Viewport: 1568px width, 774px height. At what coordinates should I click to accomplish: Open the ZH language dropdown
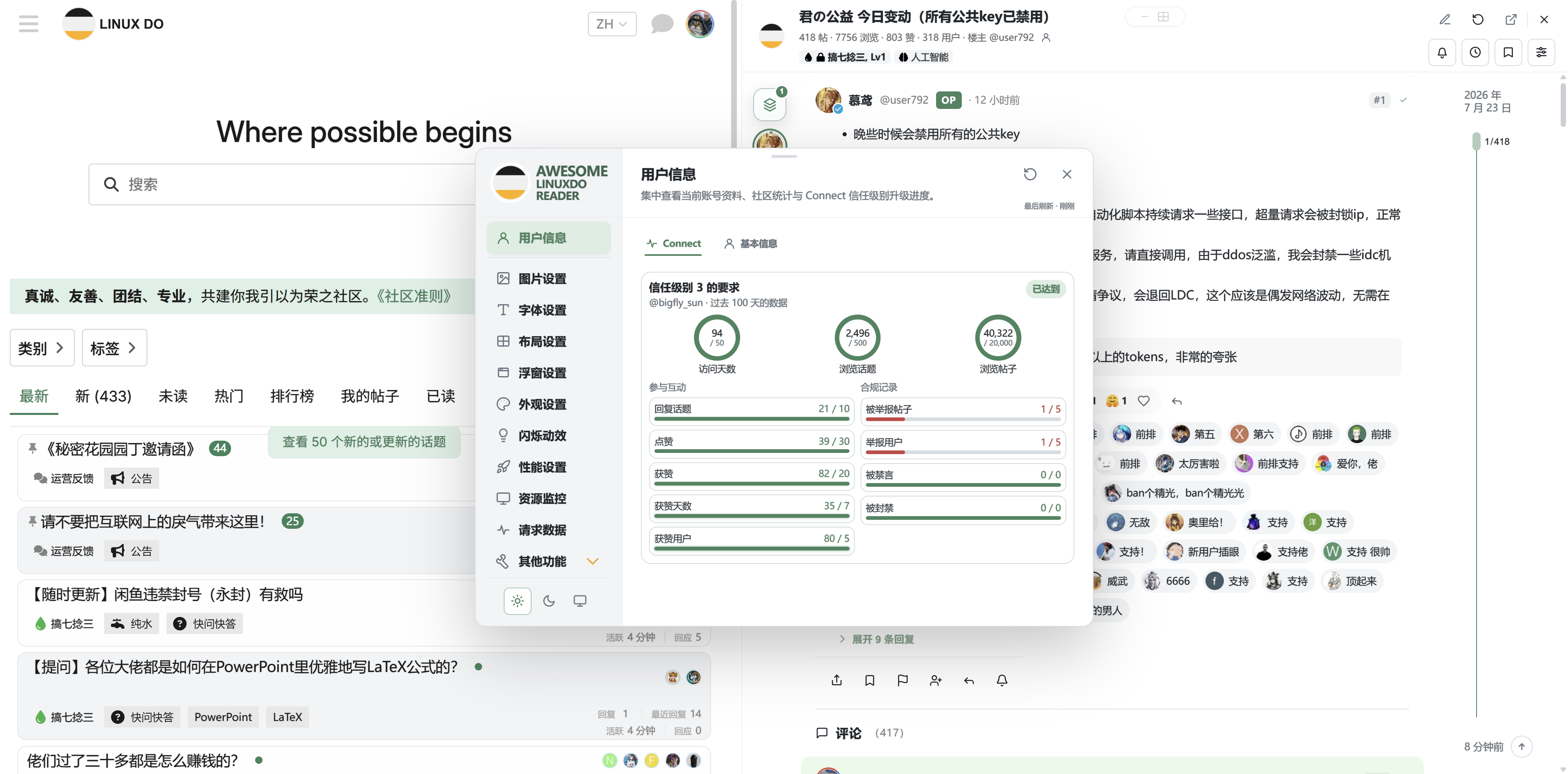(x=612, y=24)
